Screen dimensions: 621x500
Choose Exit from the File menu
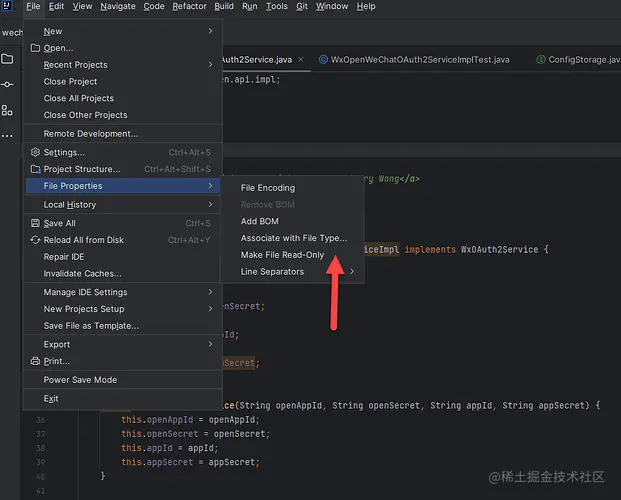123,399
